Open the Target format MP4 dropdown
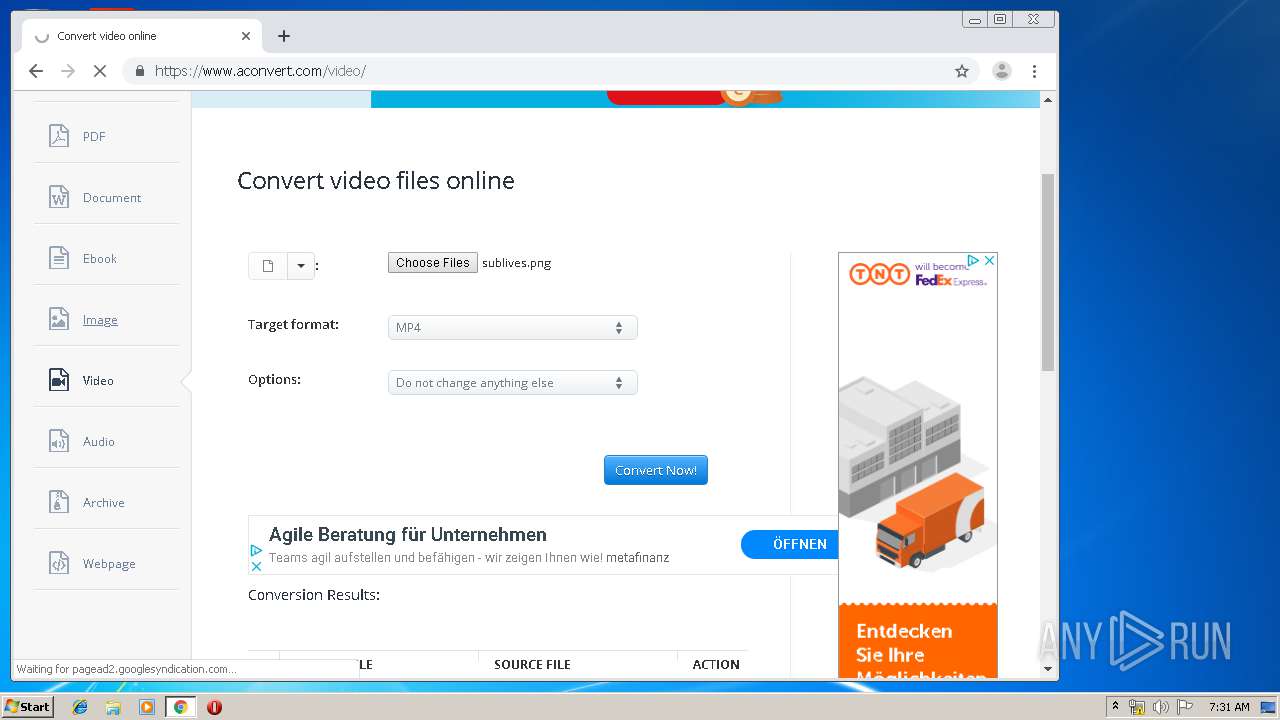This screenshot has height=720, width=1280. (512, 328)
